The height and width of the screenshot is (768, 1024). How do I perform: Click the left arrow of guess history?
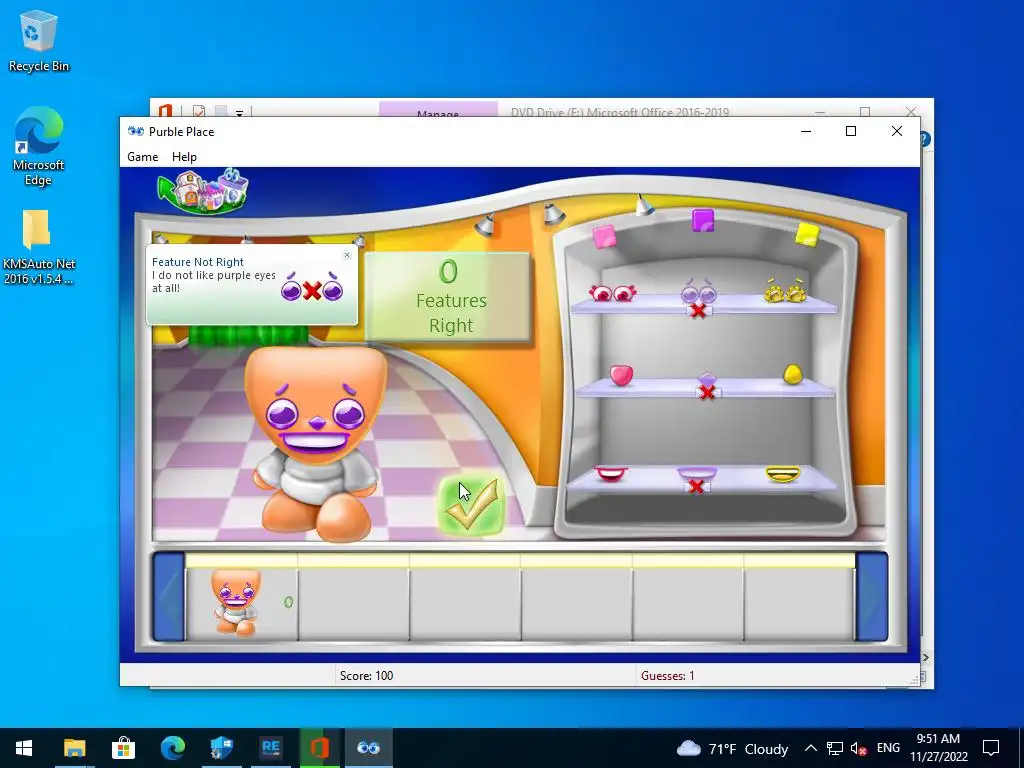tap(169, 597)
